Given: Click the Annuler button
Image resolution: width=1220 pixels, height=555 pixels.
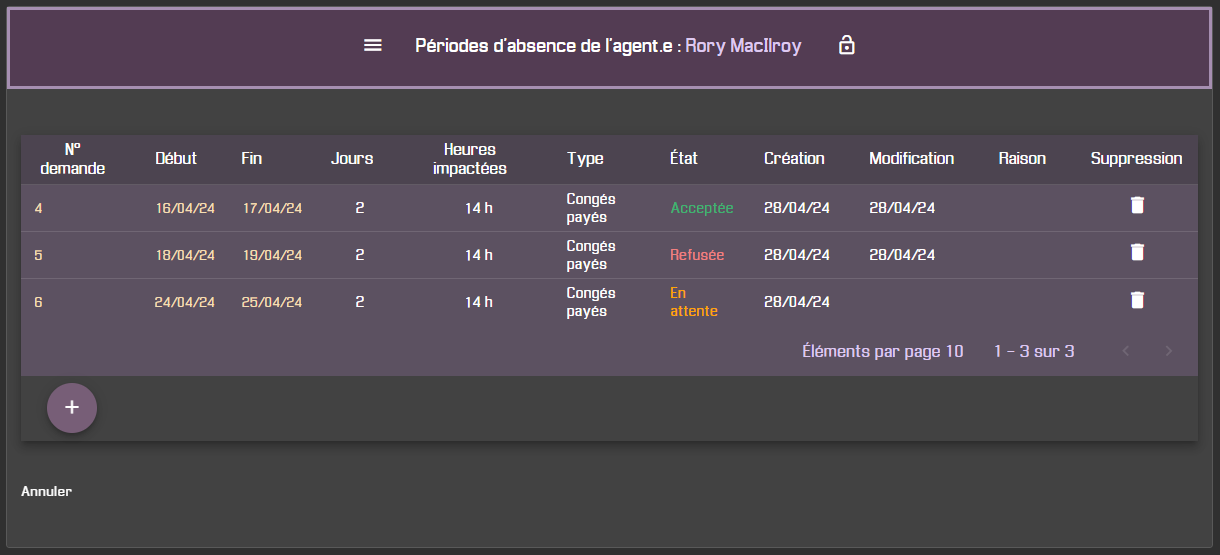Looking at the screenshot, I should [x=46, y=491].
